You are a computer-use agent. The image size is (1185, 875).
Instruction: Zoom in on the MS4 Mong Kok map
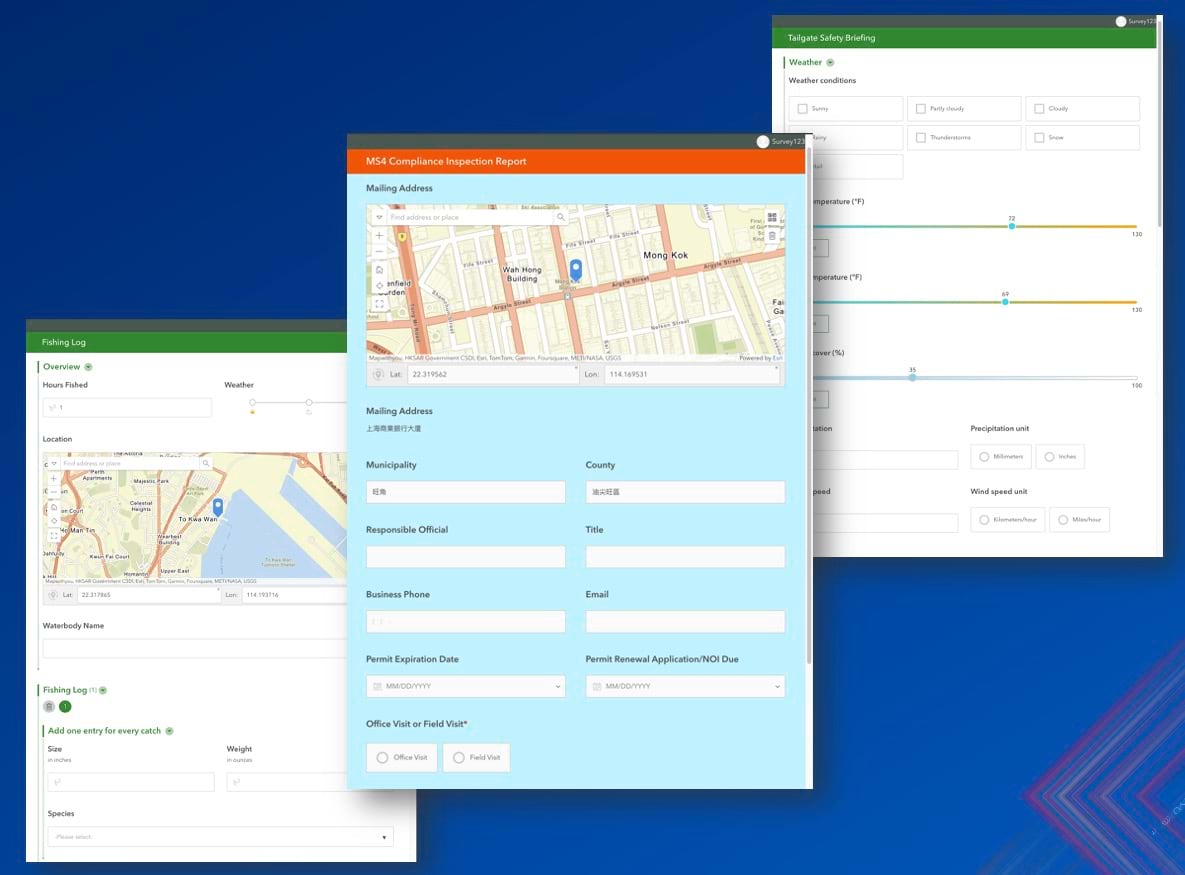pyautogui.click(x=379, y=236)
